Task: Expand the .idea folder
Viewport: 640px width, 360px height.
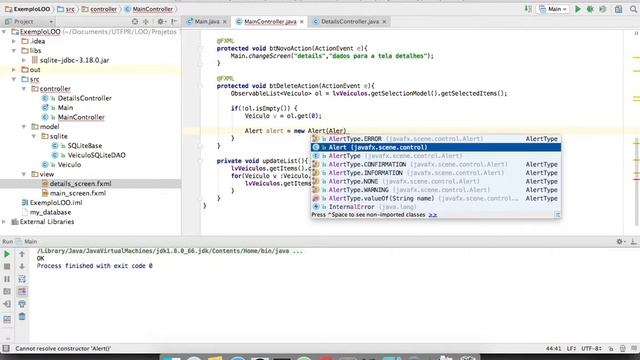Action: point(14,41)
